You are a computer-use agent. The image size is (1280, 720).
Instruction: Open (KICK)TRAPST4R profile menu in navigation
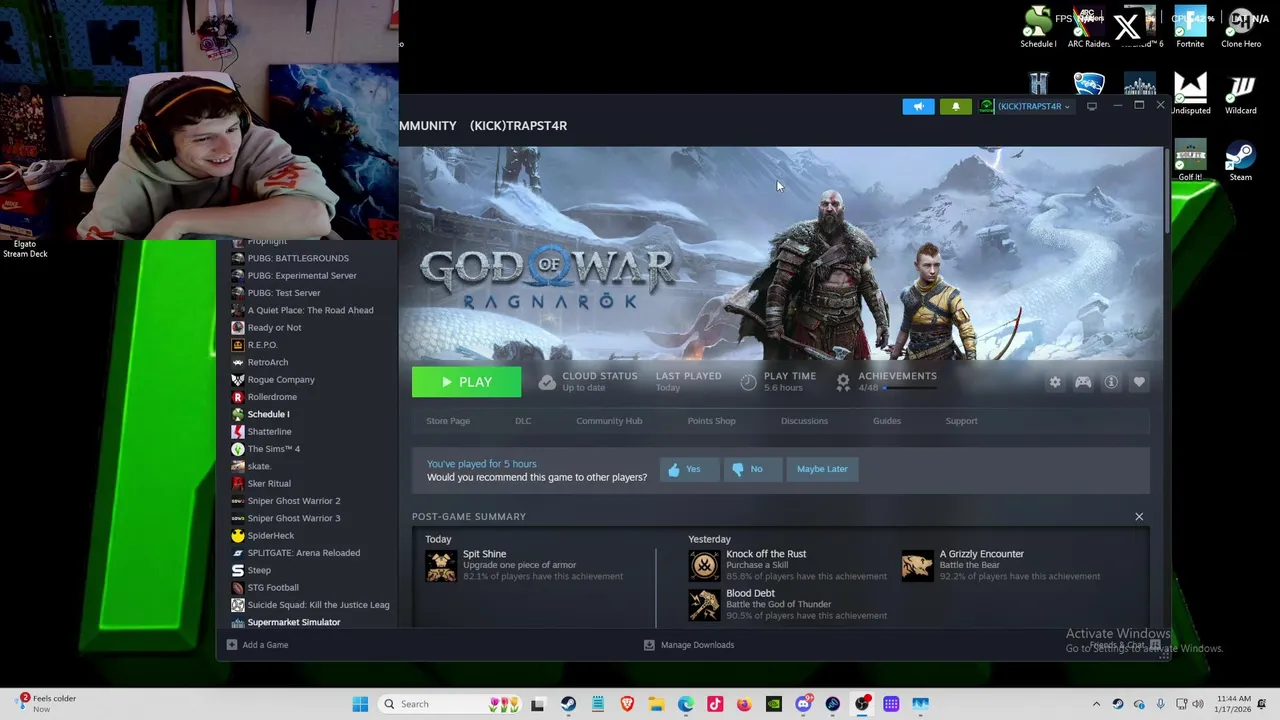[x=518, y=126]
